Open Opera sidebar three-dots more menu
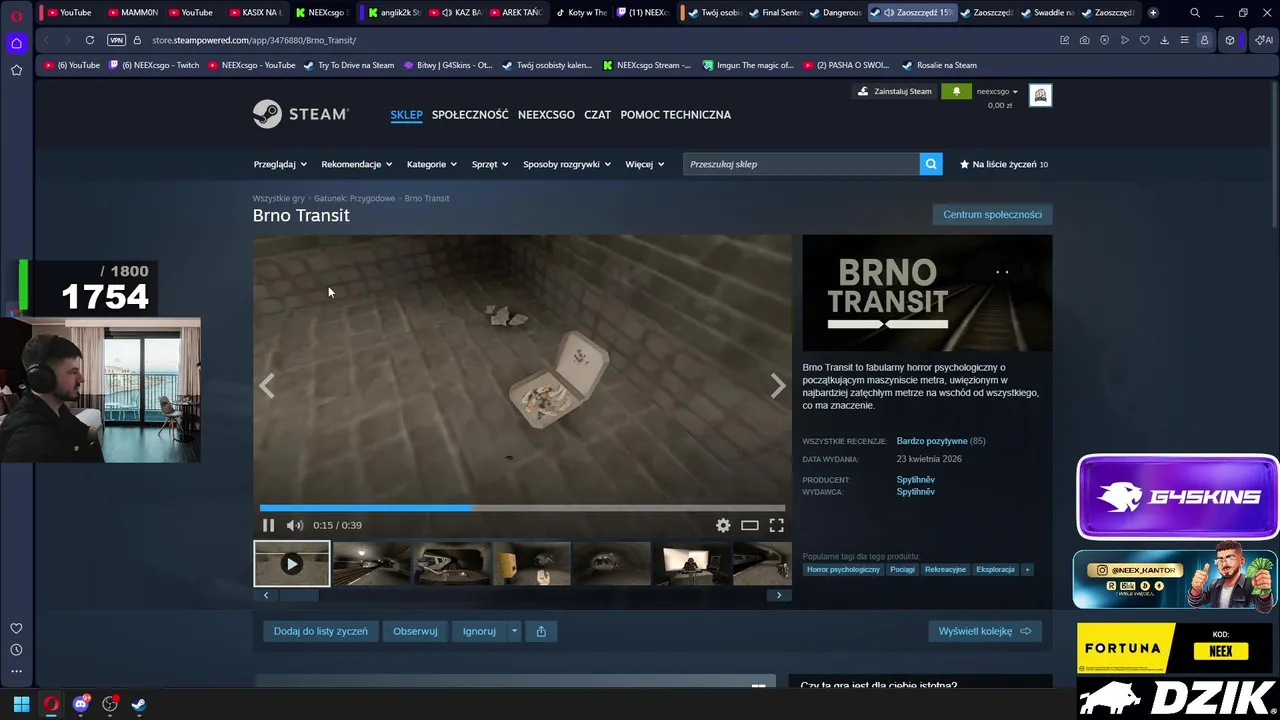This screenshot has height=720, width=1280. [x=16, y=671]
